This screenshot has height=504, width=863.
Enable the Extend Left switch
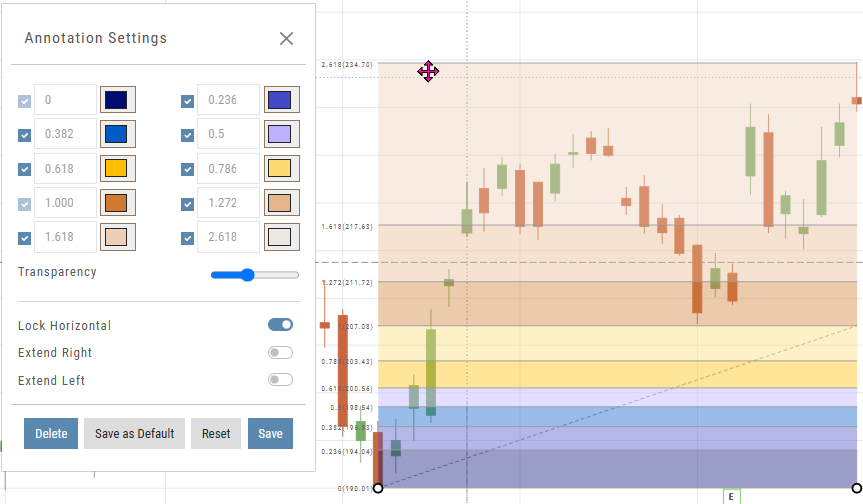click(280, 380)
